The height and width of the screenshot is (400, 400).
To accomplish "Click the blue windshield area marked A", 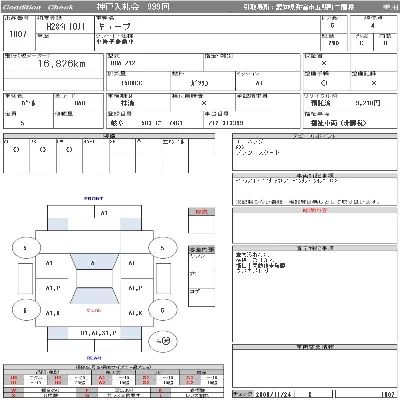I will (94, 262).
